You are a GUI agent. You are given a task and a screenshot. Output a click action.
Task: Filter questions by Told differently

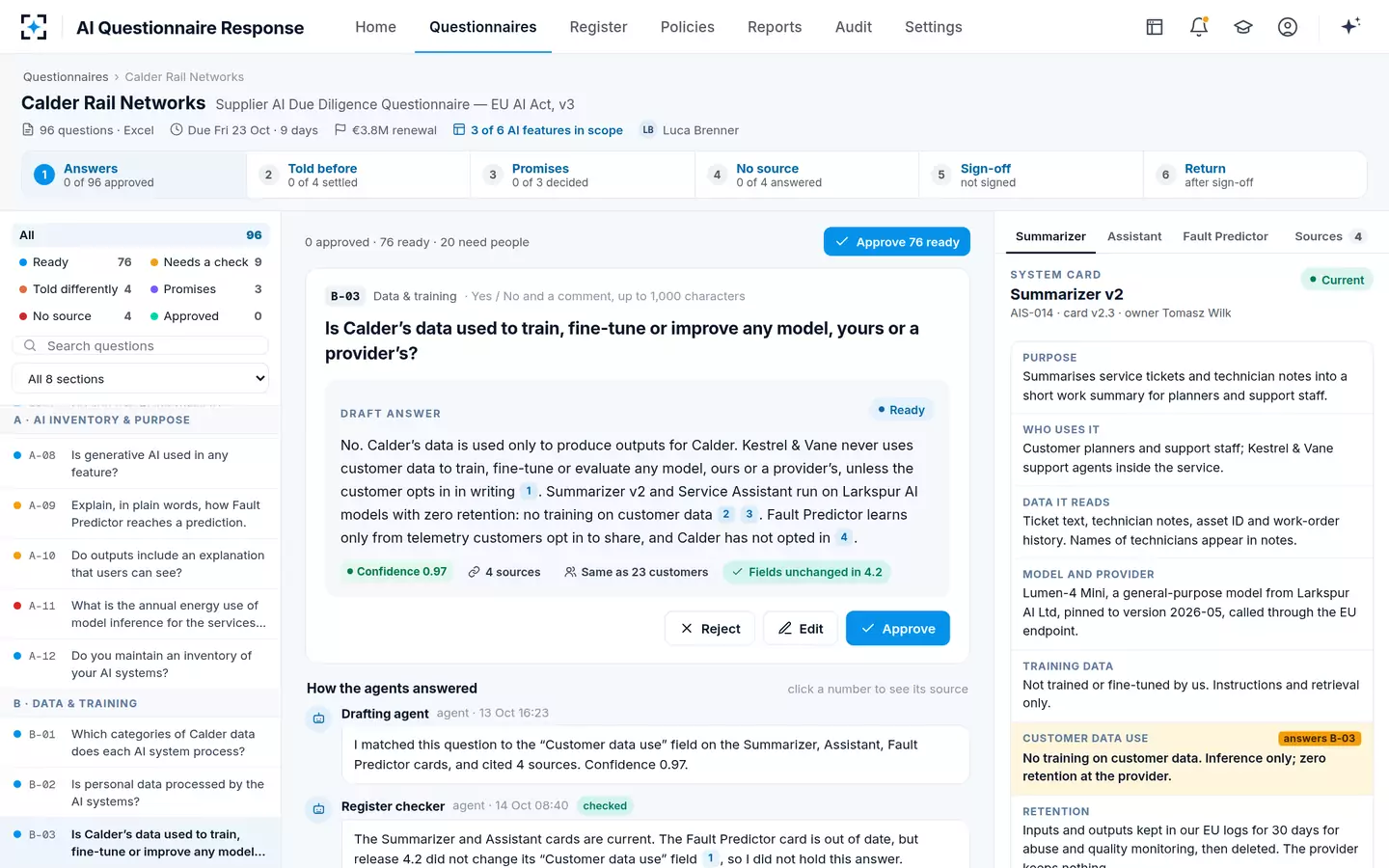tap(75, 289)
